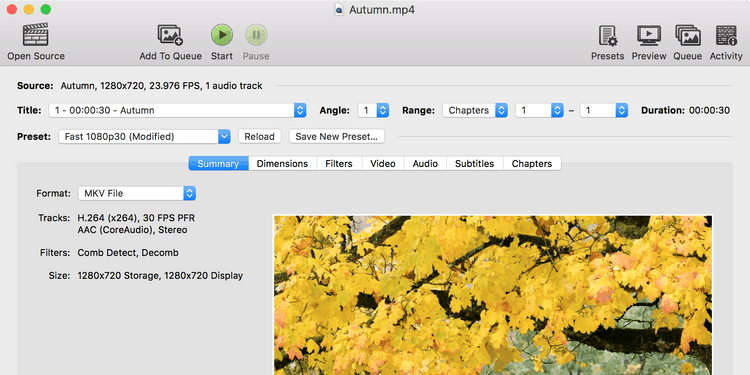Image resolution: width=750 pixels, height=375 pixels.
Task: Switch to the Dimensions tab
Action: [282, 164]
